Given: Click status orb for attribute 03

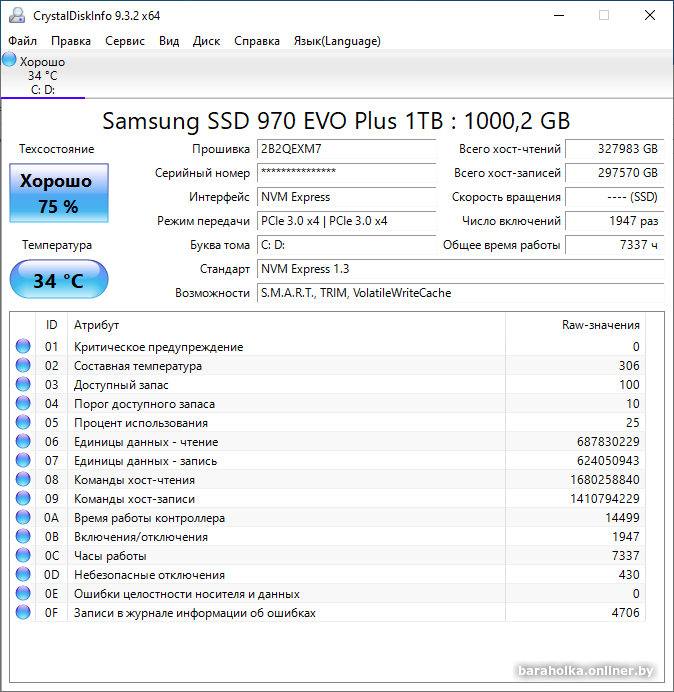Looking at the screenshot, I should (x=23, y=384).
